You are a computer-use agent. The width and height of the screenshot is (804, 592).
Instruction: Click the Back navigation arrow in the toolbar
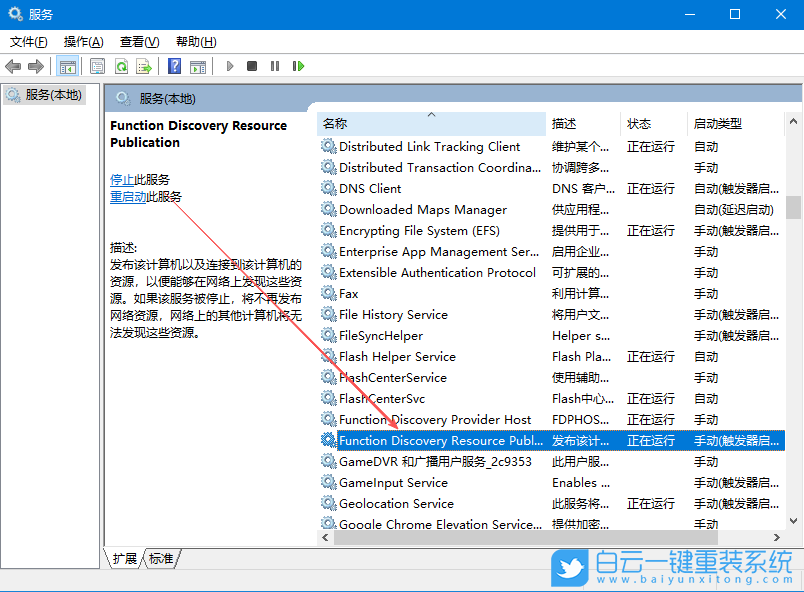coord(13,66)
